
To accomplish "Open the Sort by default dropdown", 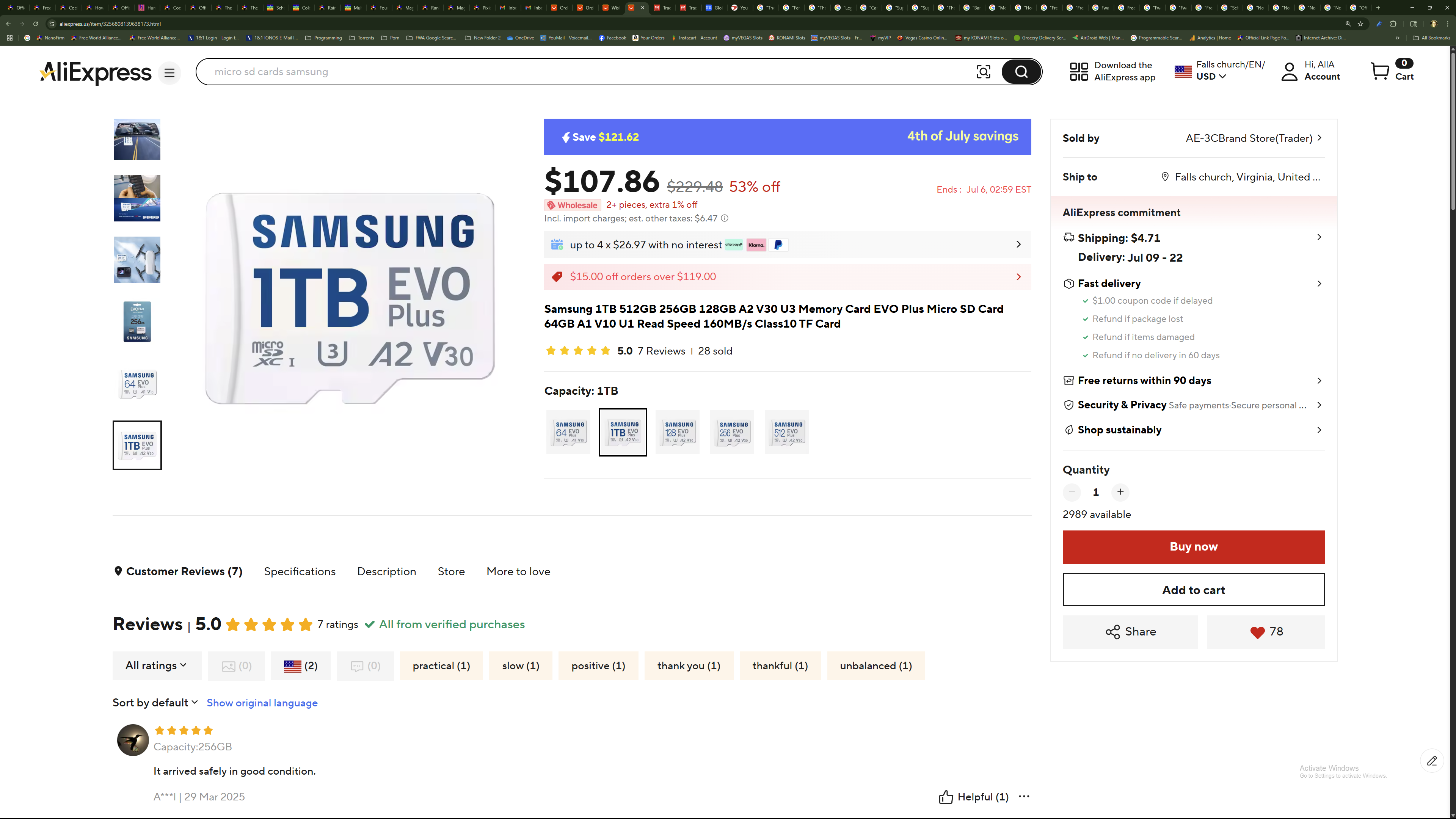I will (155, 703).
